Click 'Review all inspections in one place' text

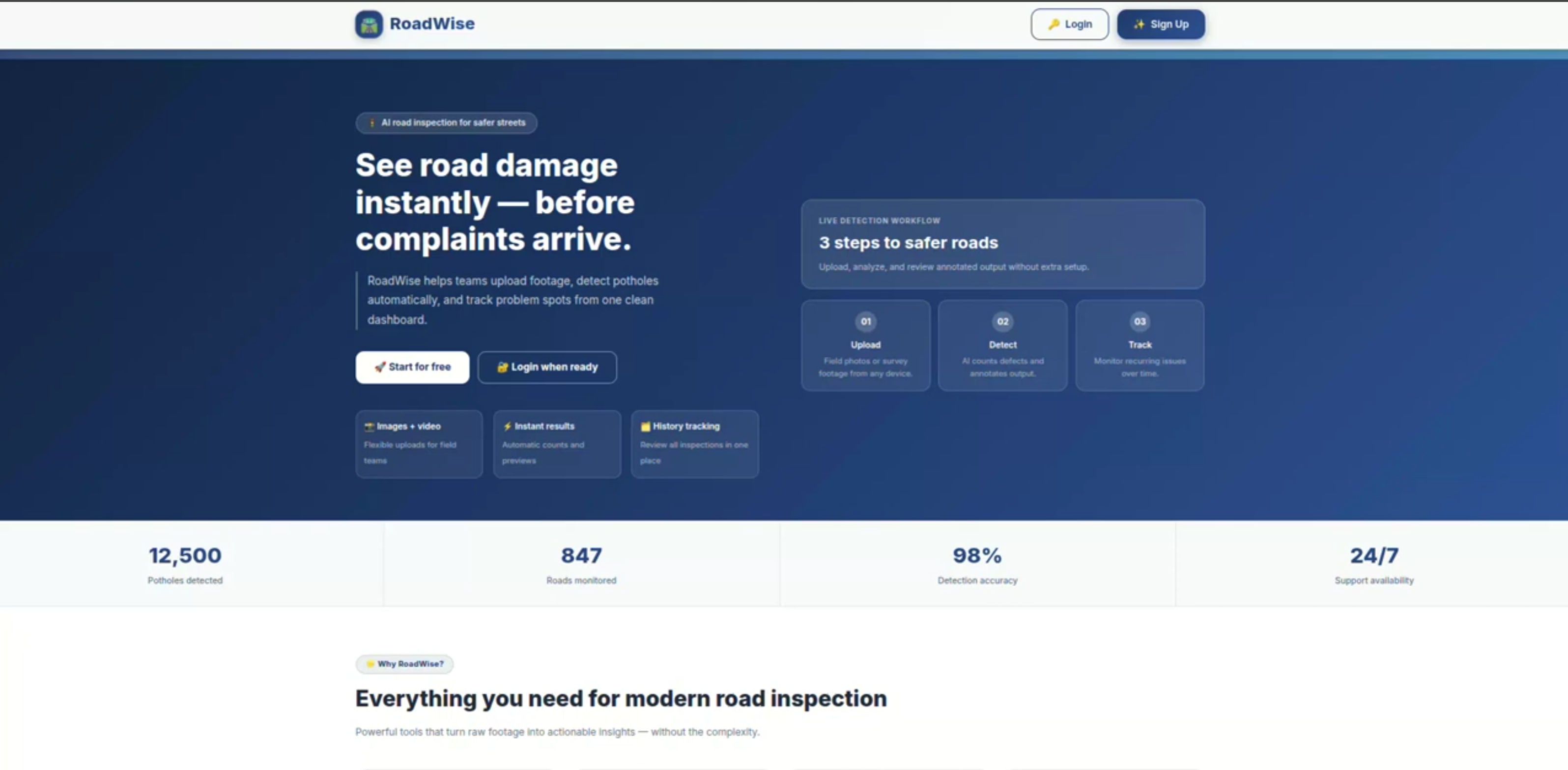click(x=694, y=452)
